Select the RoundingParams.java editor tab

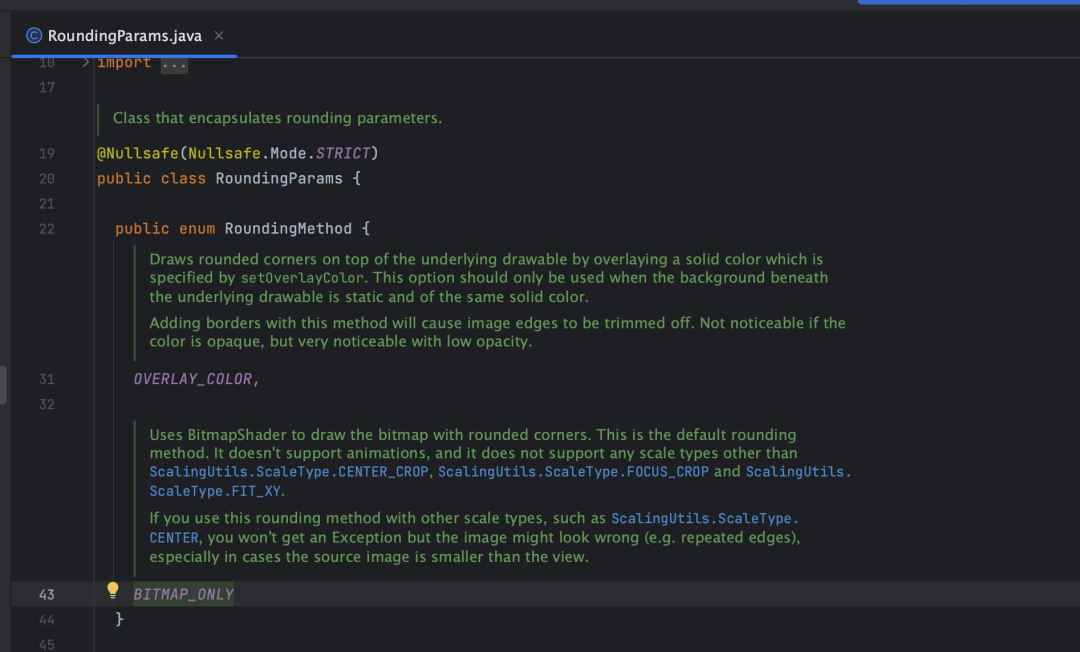(x=124, y=36)
